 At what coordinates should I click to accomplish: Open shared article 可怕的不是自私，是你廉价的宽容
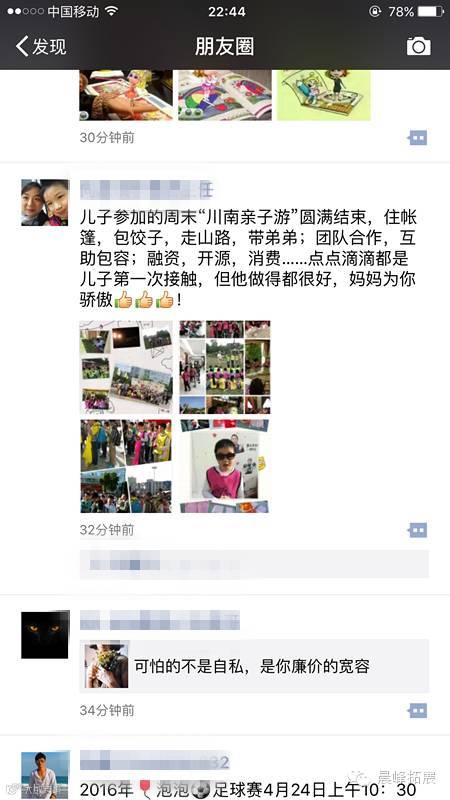(254, 666)
